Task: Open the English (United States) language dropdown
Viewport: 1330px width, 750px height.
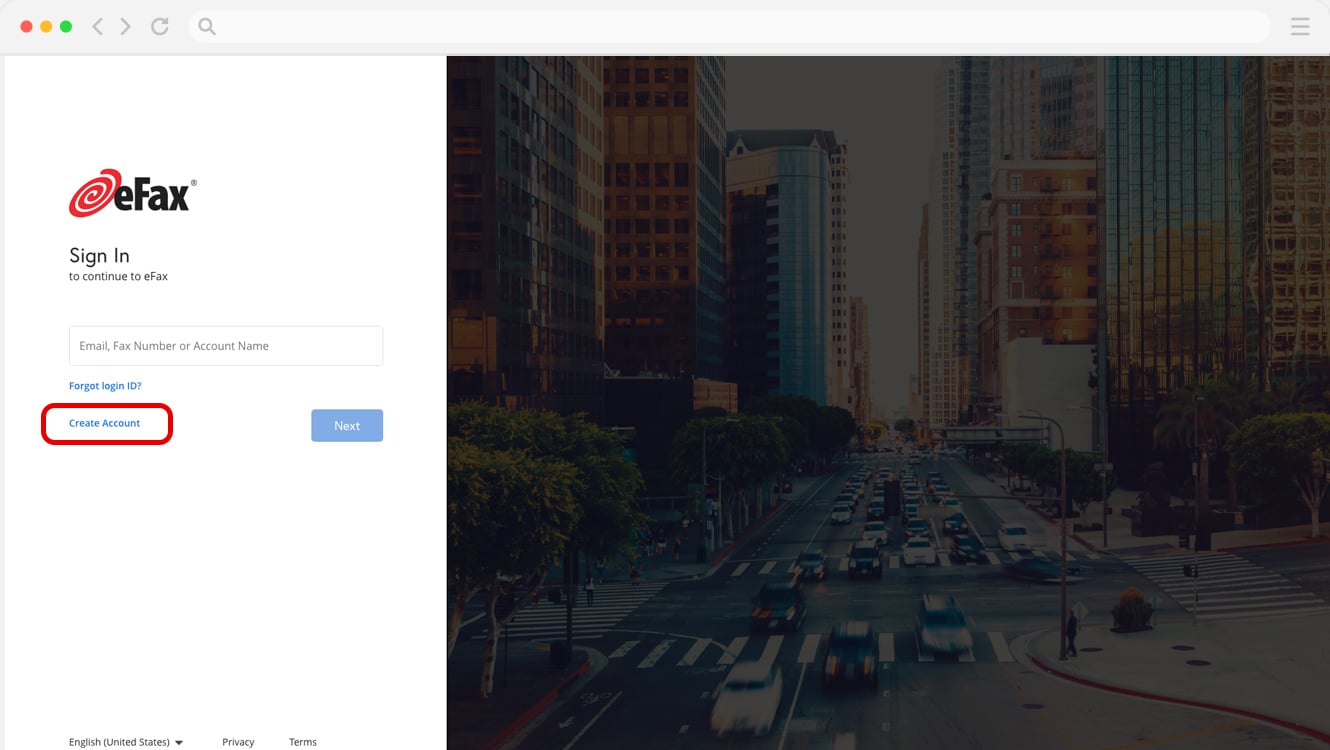Action: (120, 741)
